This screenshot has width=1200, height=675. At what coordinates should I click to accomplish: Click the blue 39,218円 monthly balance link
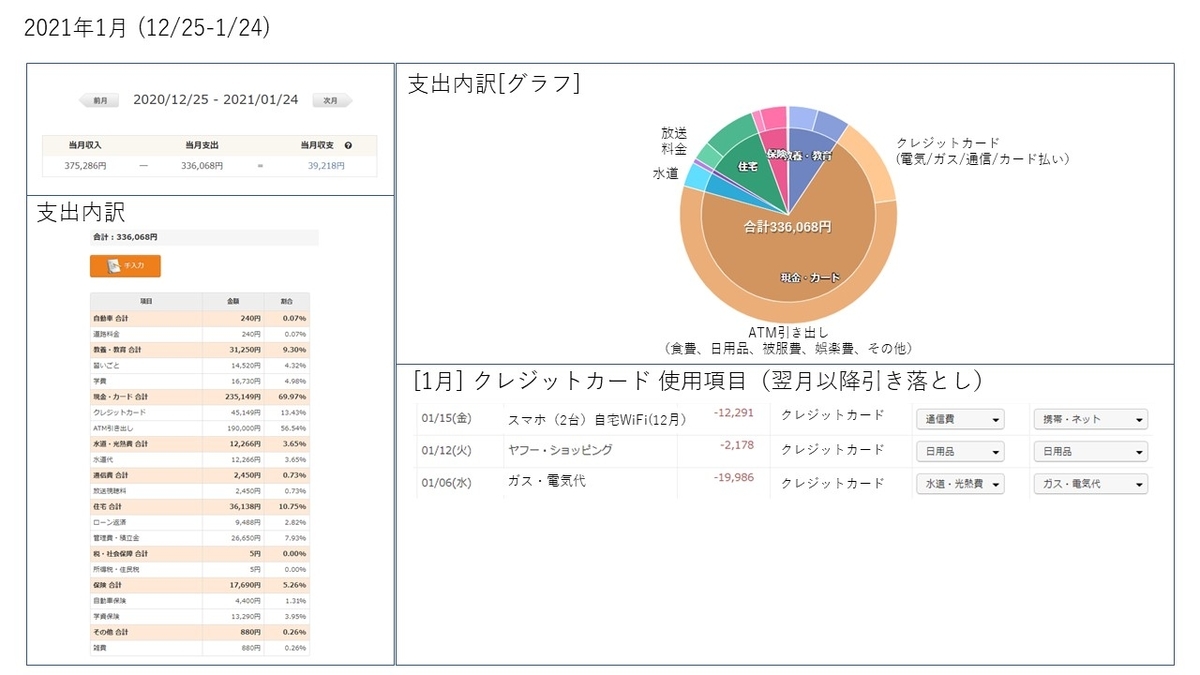(x=326, y=166)
